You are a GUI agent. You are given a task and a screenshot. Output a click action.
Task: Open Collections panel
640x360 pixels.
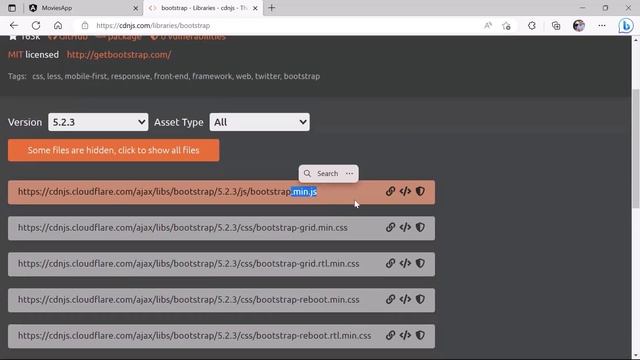pyautogui.click(x=556, y=25)
